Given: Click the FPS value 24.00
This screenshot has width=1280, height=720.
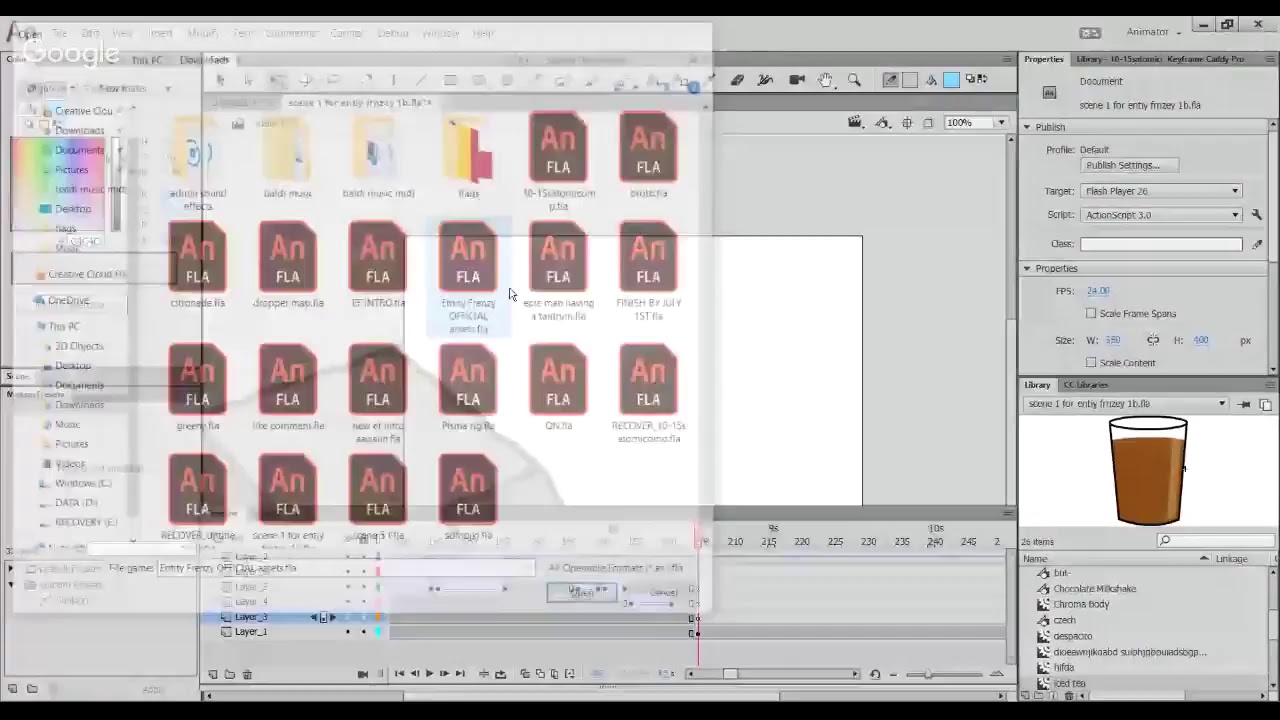Looking at the screenshot, I should click(x=1098, y=291).
